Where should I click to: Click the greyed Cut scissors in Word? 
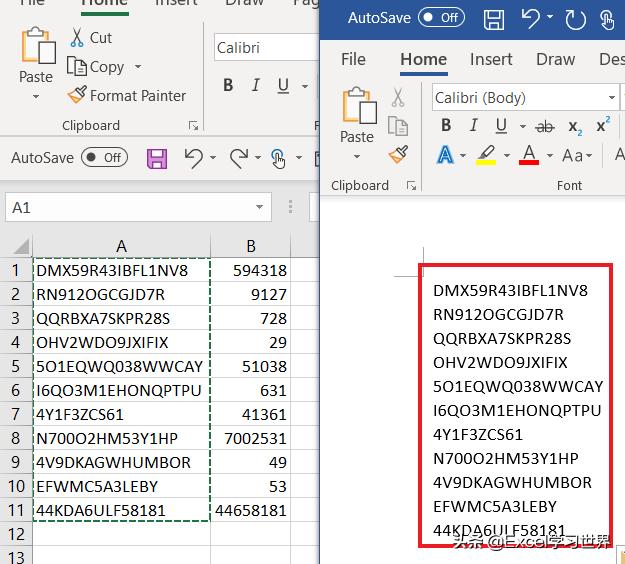pyautogui.click(x=398, y=98)
